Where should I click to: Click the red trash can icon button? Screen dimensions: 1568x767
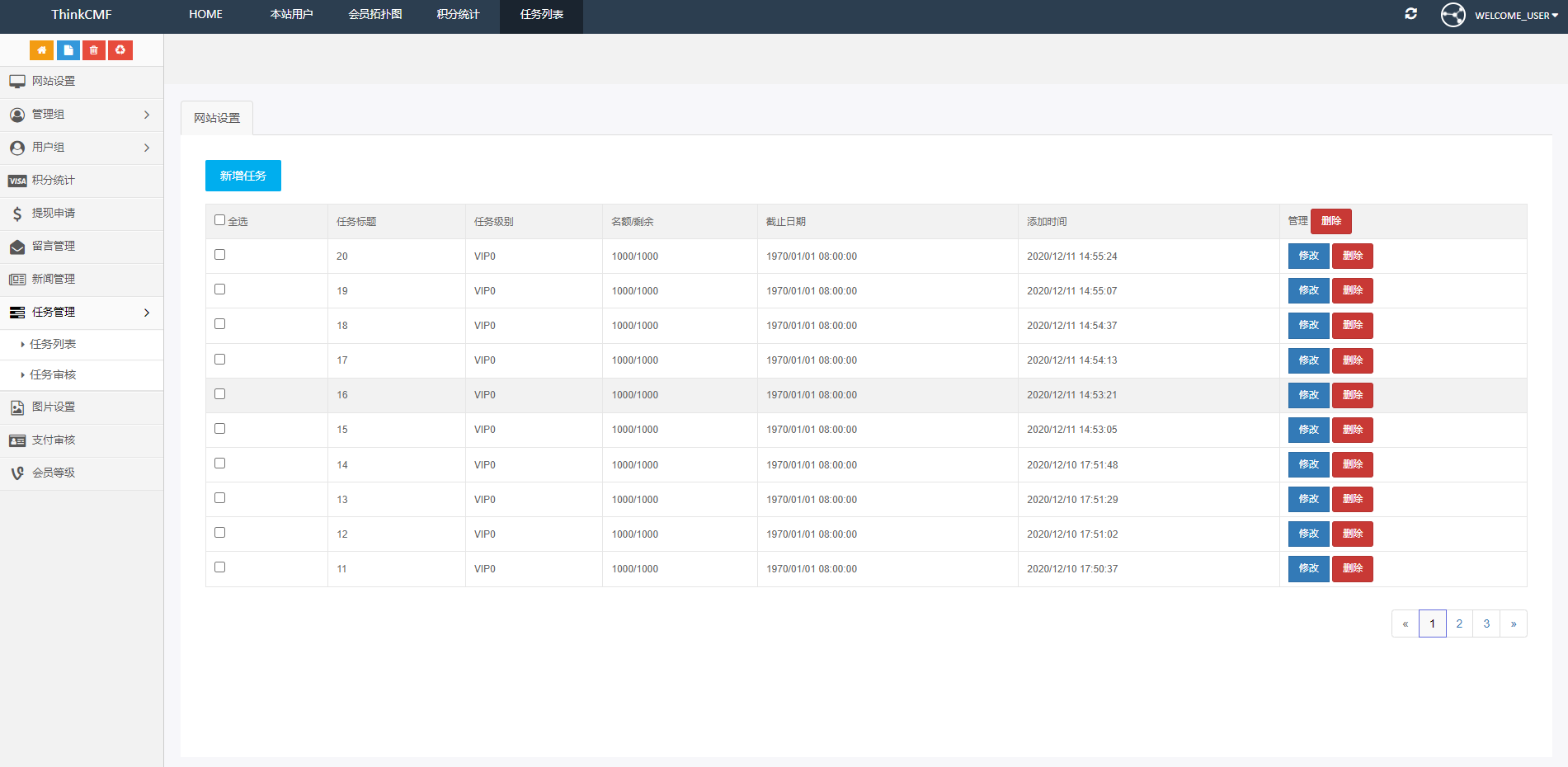tap(94, 50)
